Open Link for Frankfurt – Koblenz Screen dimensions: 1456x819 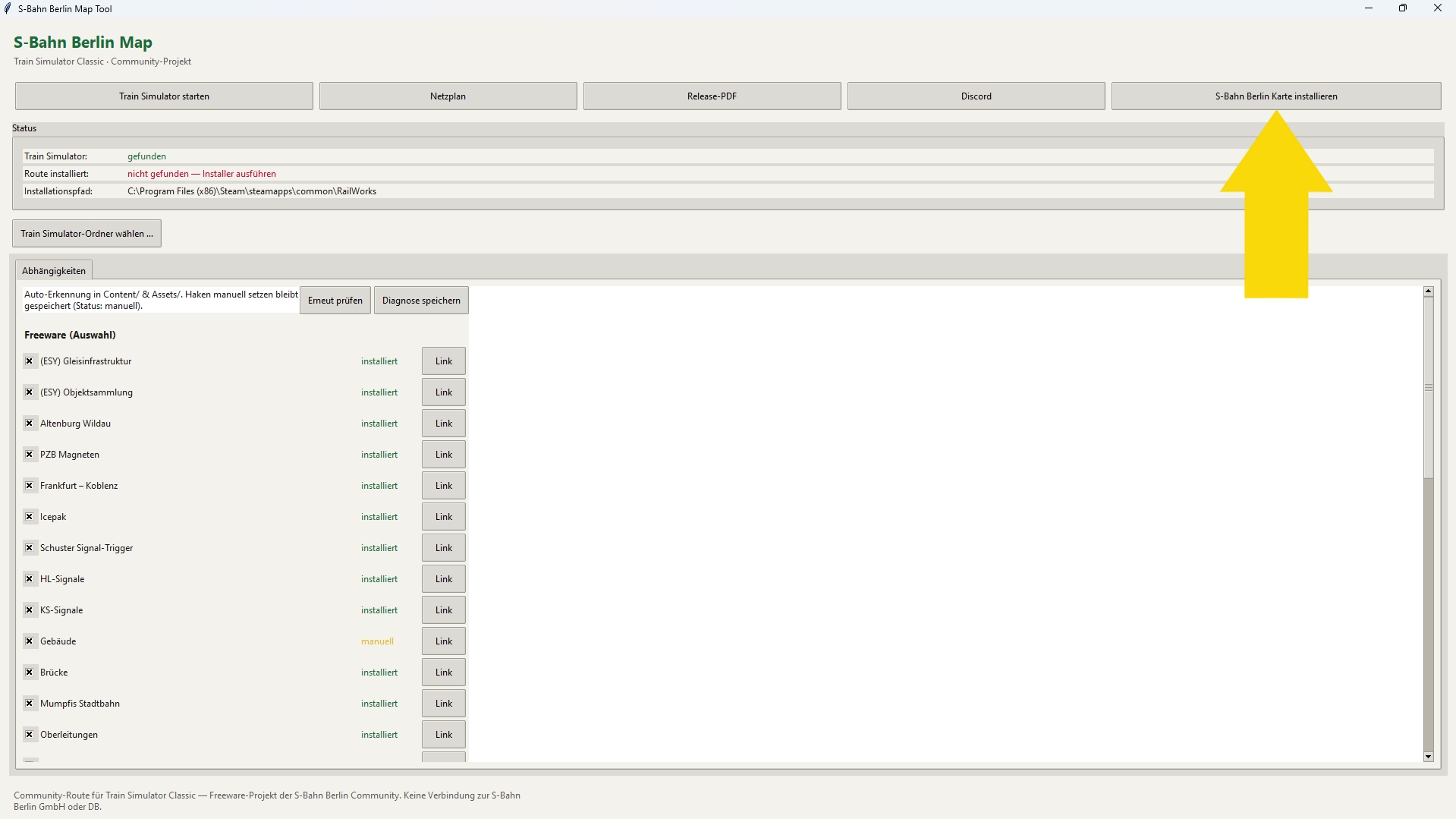(x=444, y=486)
